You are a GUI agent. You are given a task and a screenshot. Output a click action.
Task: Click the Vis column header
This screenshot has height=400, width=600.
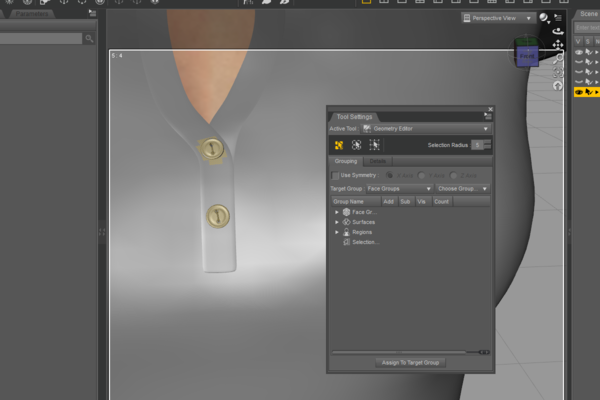click(x=422, y=202)
